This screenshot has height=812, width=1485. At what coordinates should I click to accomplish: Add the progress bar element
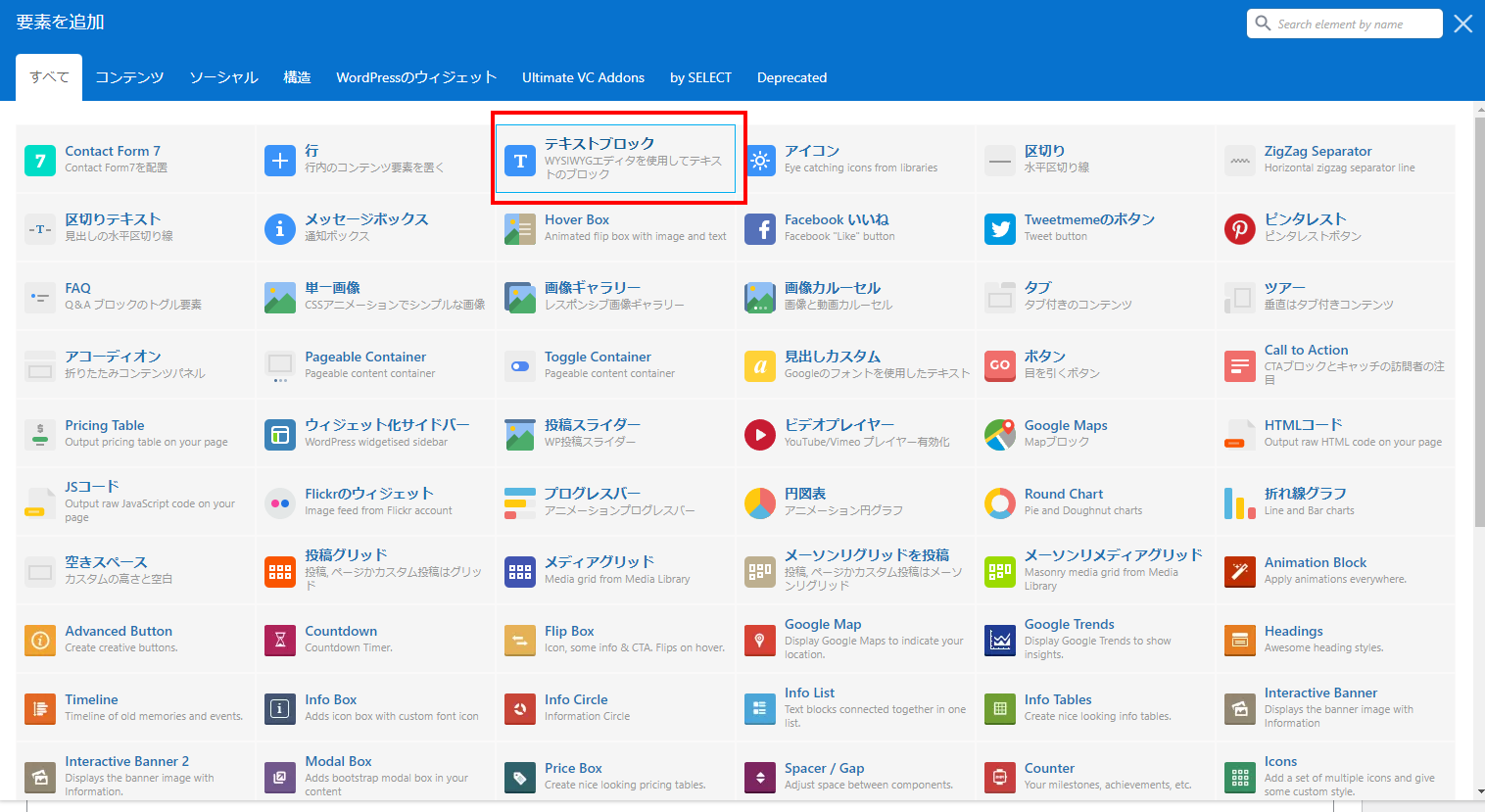(x=592, y=495)
